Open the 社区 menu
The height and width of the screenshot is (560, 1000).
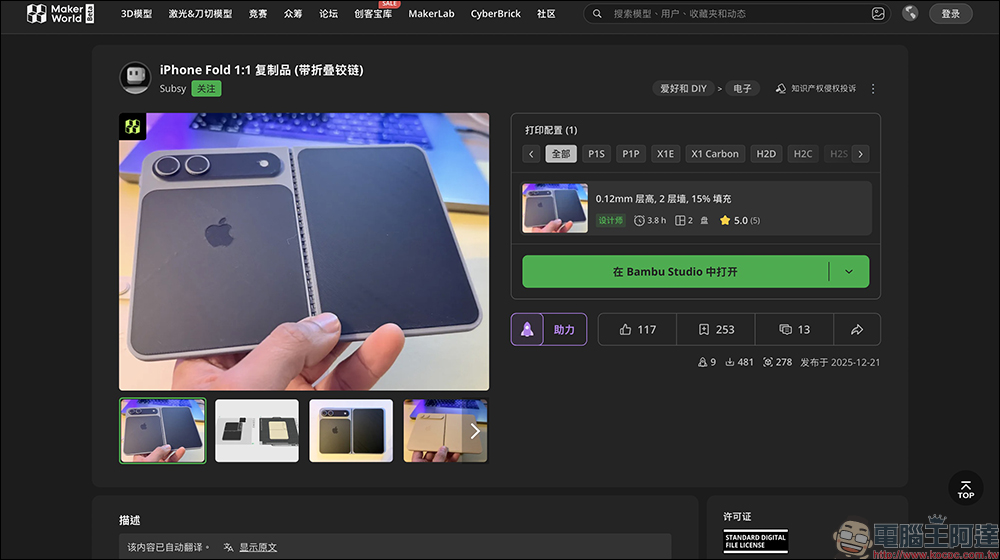pos(546,13)
